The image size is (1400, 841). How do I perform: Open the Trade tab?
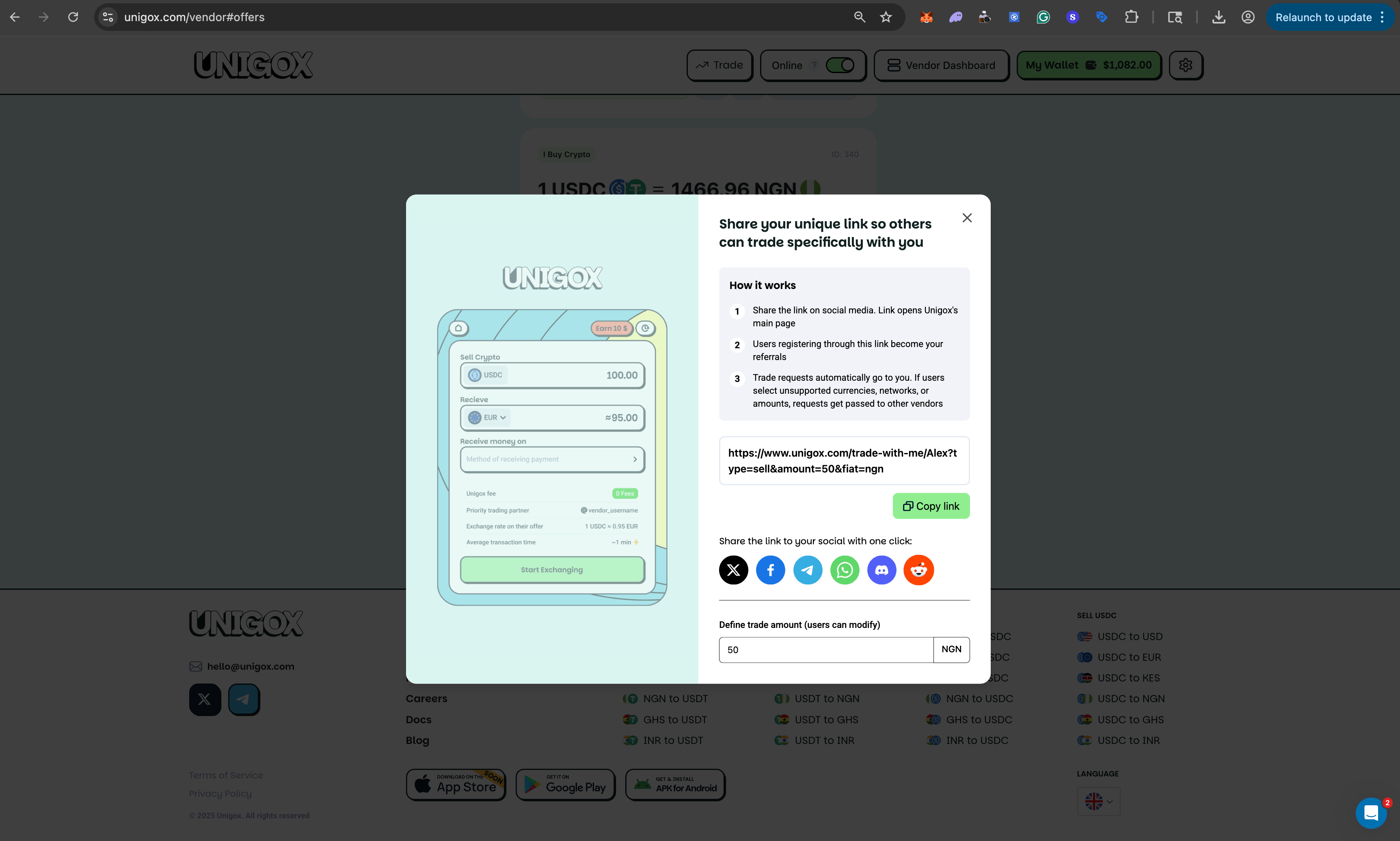pos(719,65)
